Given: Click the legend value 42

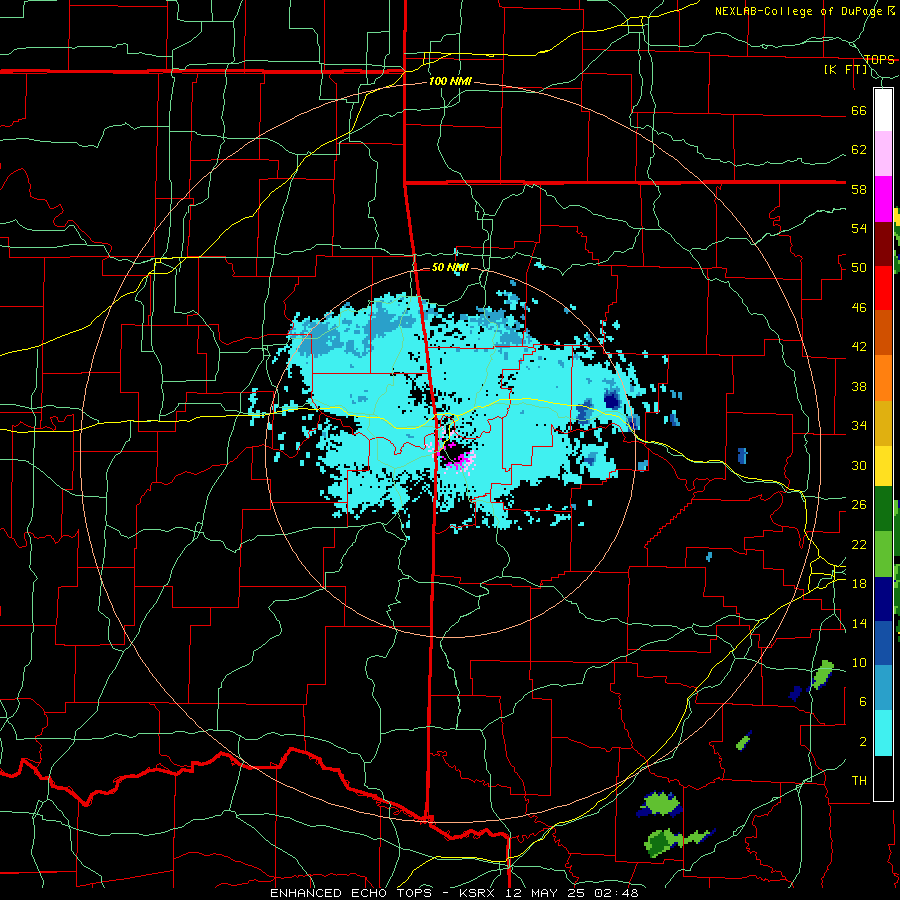Looking at the screenshot, I should point(859,347).
